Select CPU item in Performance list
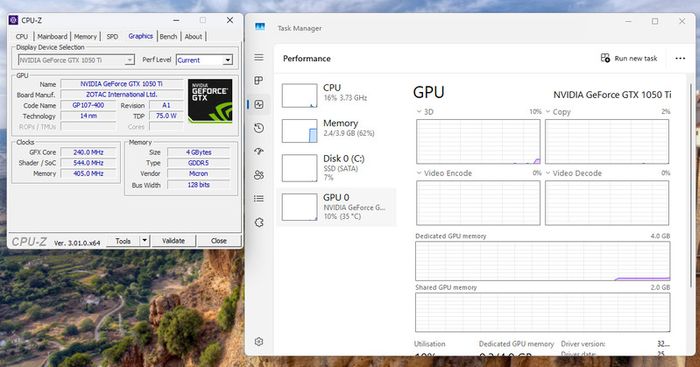The height and width of the screenshot is (367, 700). (336, 95)
